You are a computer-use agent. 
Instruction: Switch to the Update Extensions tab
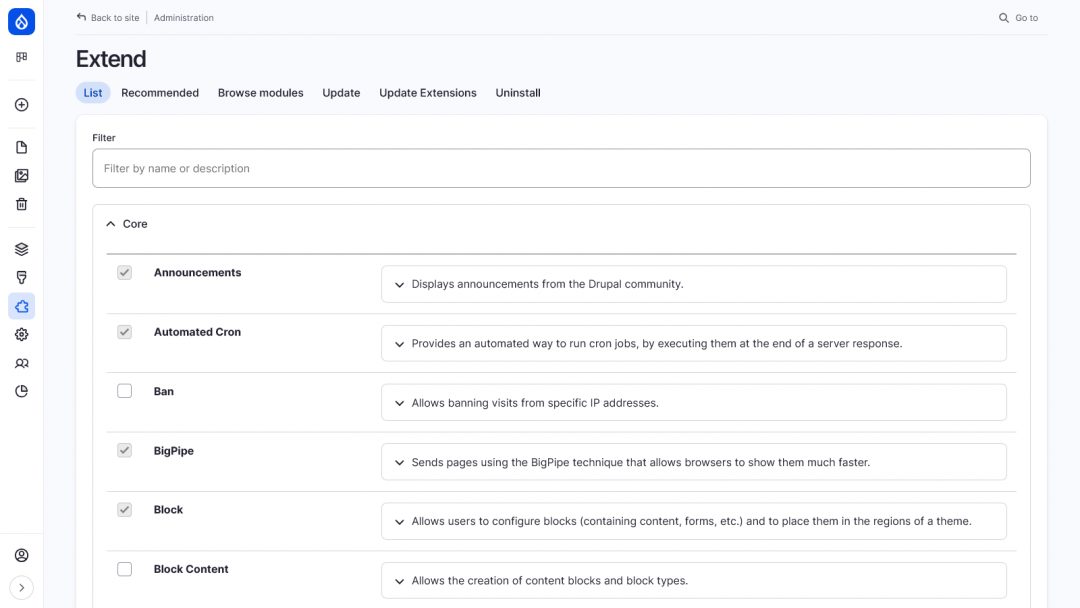tap(428, 93)
